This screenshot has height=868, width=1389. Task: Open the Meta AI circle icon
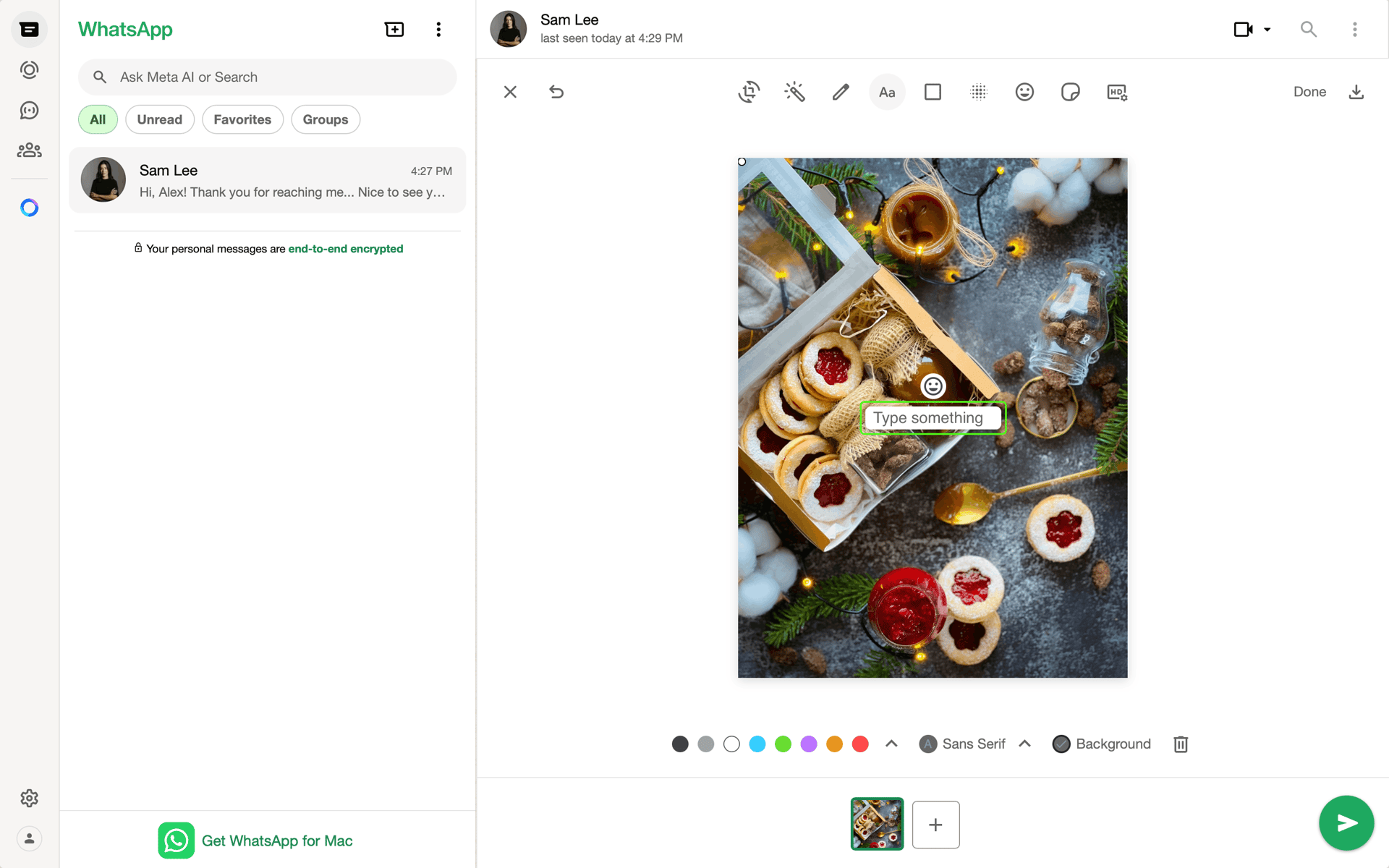tap(29, 208)
